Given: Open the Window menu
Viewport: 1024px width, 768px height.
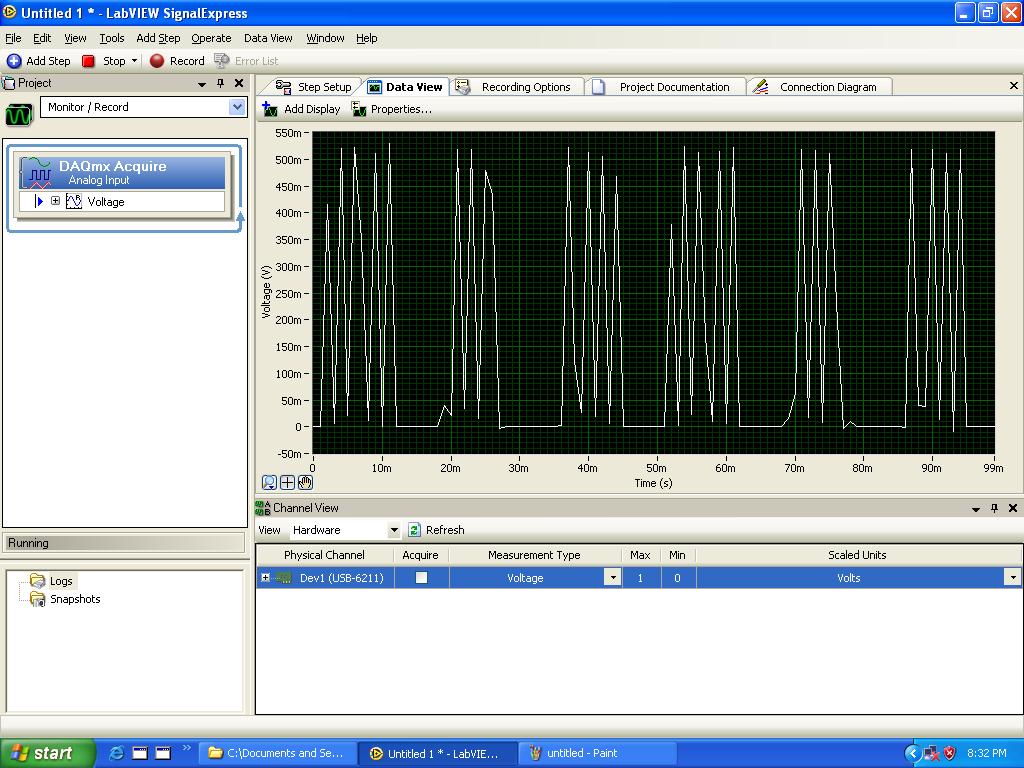Looking at the screenshot, I should [x=325, y=38].
